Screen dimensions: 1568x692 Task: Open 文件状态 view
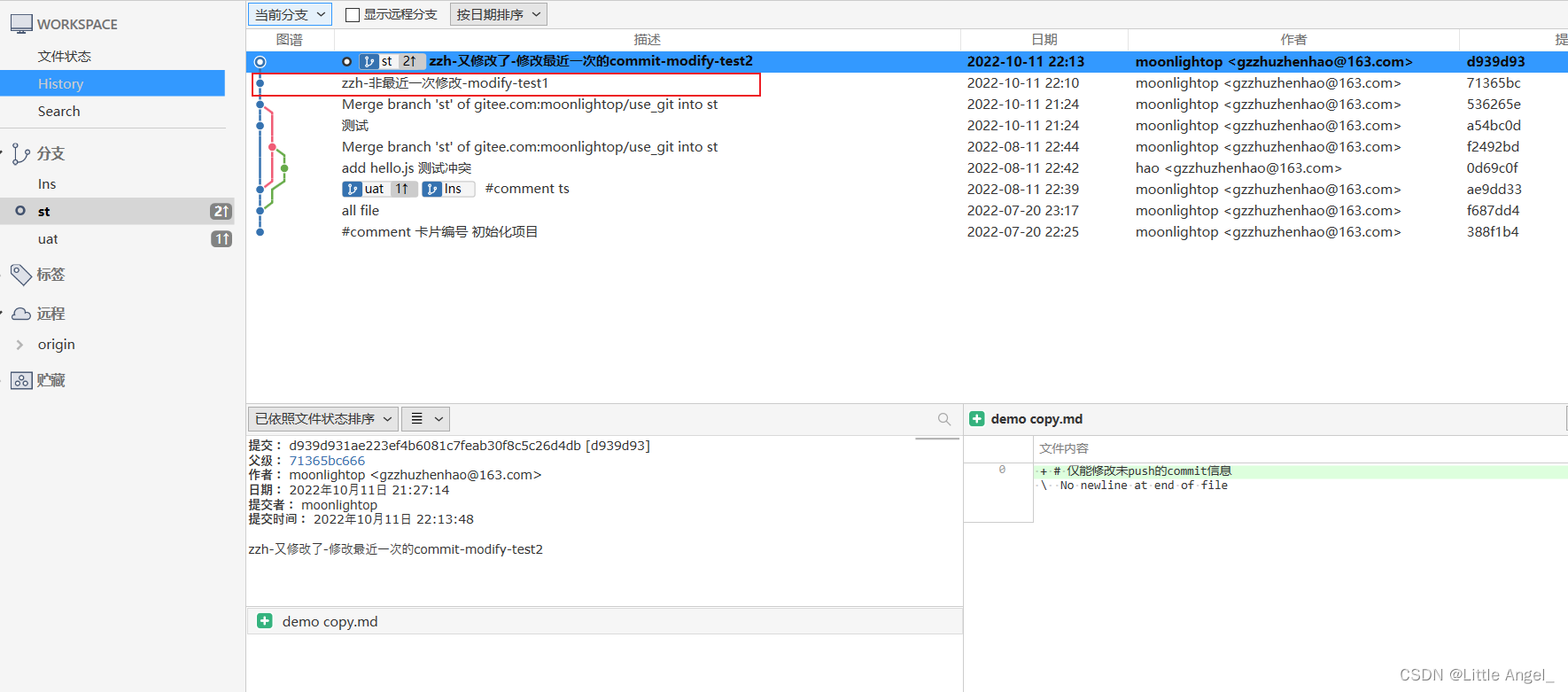(65, 56)
